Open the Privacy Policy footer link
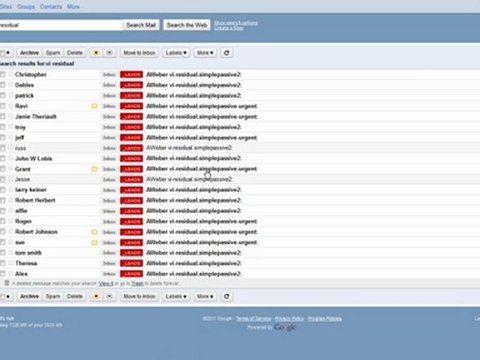 [x=289, y=319]
